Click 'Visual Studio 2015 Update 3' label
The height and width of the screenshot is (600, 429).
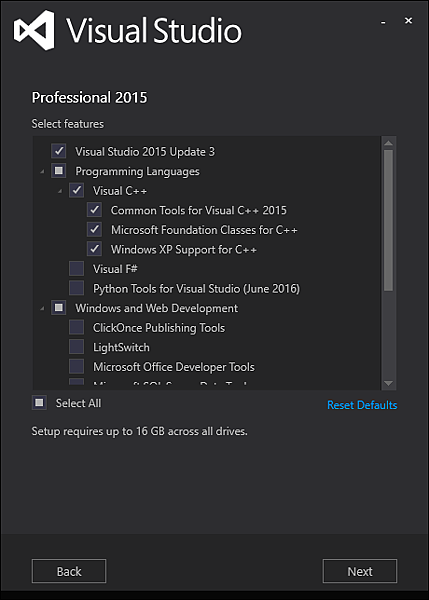(x=145, y=152)
